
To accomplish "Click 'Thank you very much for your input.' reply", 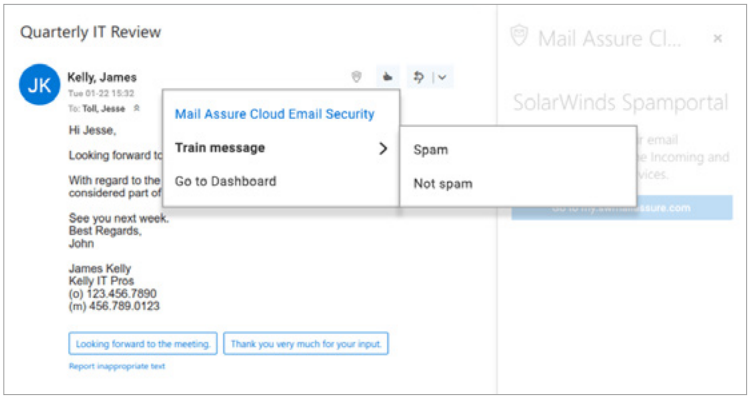I will point(306,343).
